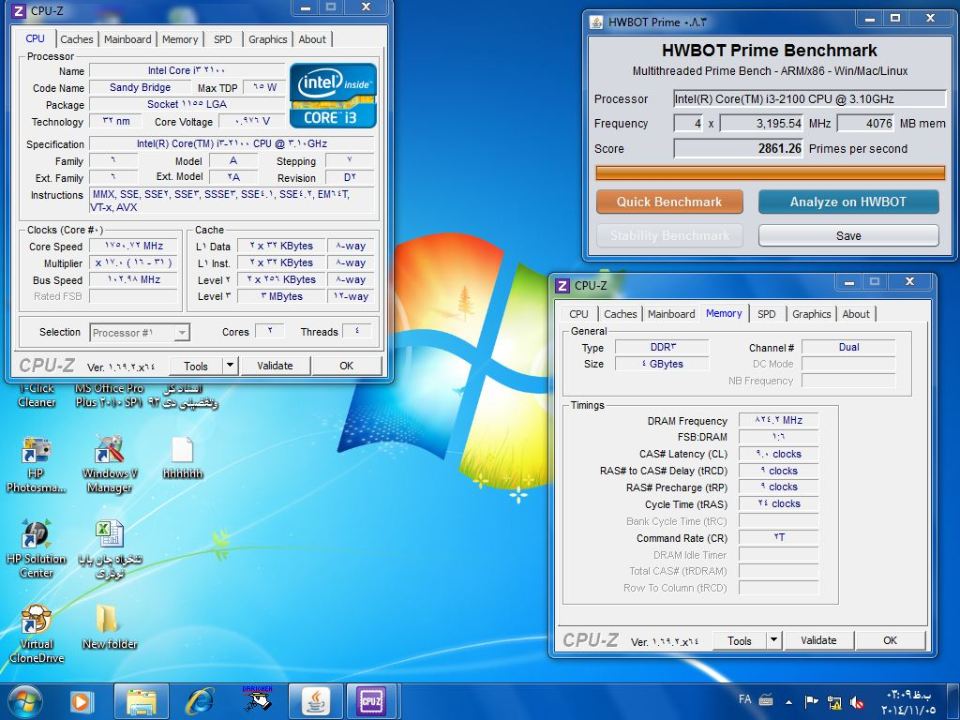Click OK in Memory CPU-Z window
Image resolution: width=960 pixels, height=720 pixels.
tap(890, 640)
